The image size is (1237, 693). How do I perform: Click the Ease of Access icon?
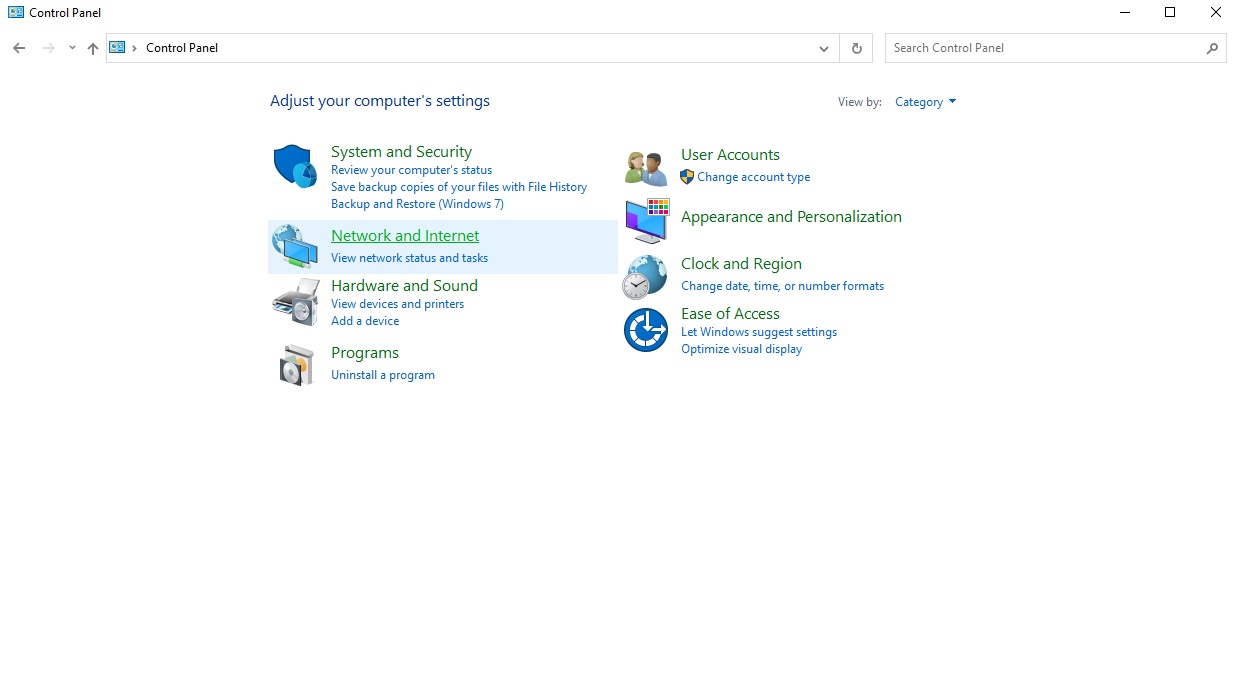click(646, 330)
